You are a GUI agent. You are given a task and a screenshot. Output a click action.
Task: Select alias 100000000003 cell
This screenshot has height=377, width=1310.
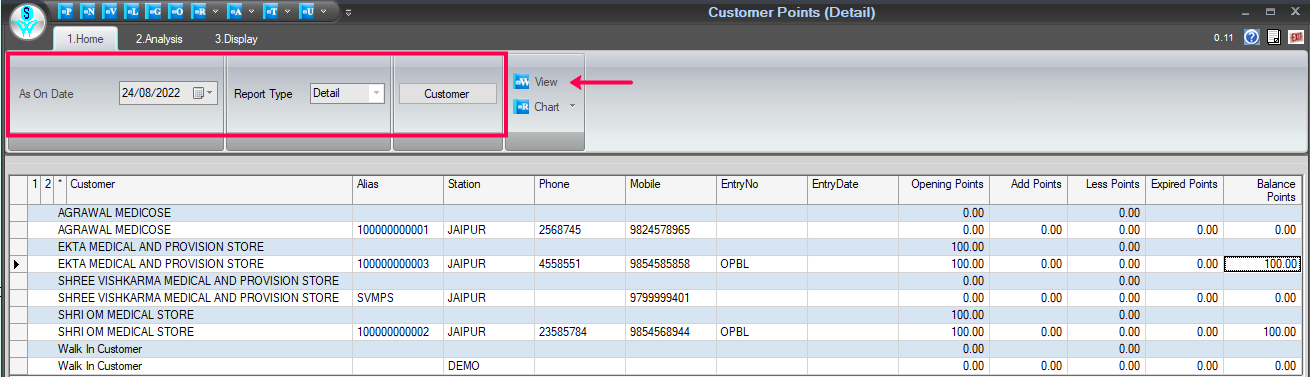click(397, 264)
